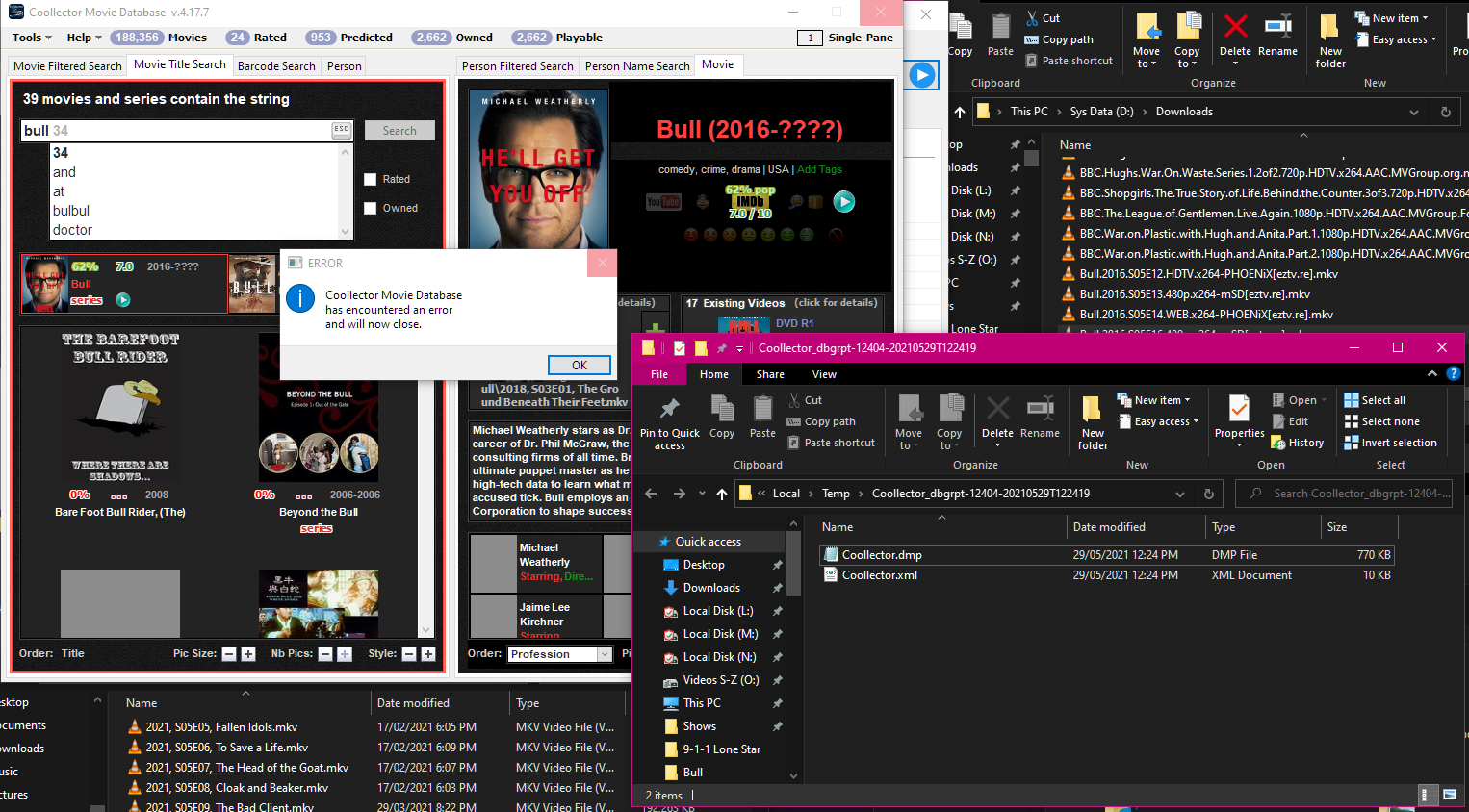Viewport: 1469px width, 812px height.
Task: Rate Bull with the angry red smiley
Action: (x=690, y=234)
